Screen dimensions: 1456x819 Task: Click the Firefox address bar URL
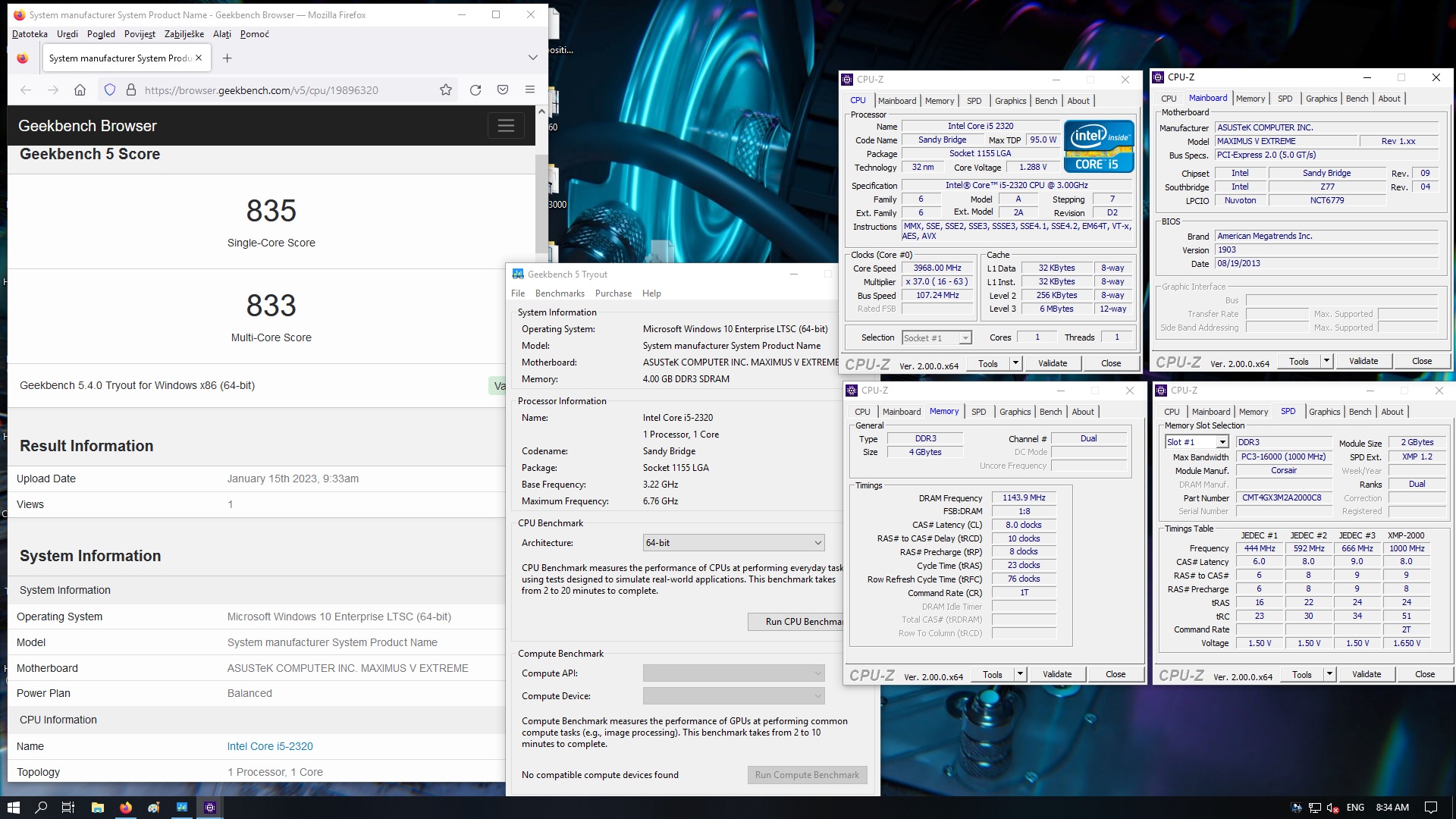262,90
